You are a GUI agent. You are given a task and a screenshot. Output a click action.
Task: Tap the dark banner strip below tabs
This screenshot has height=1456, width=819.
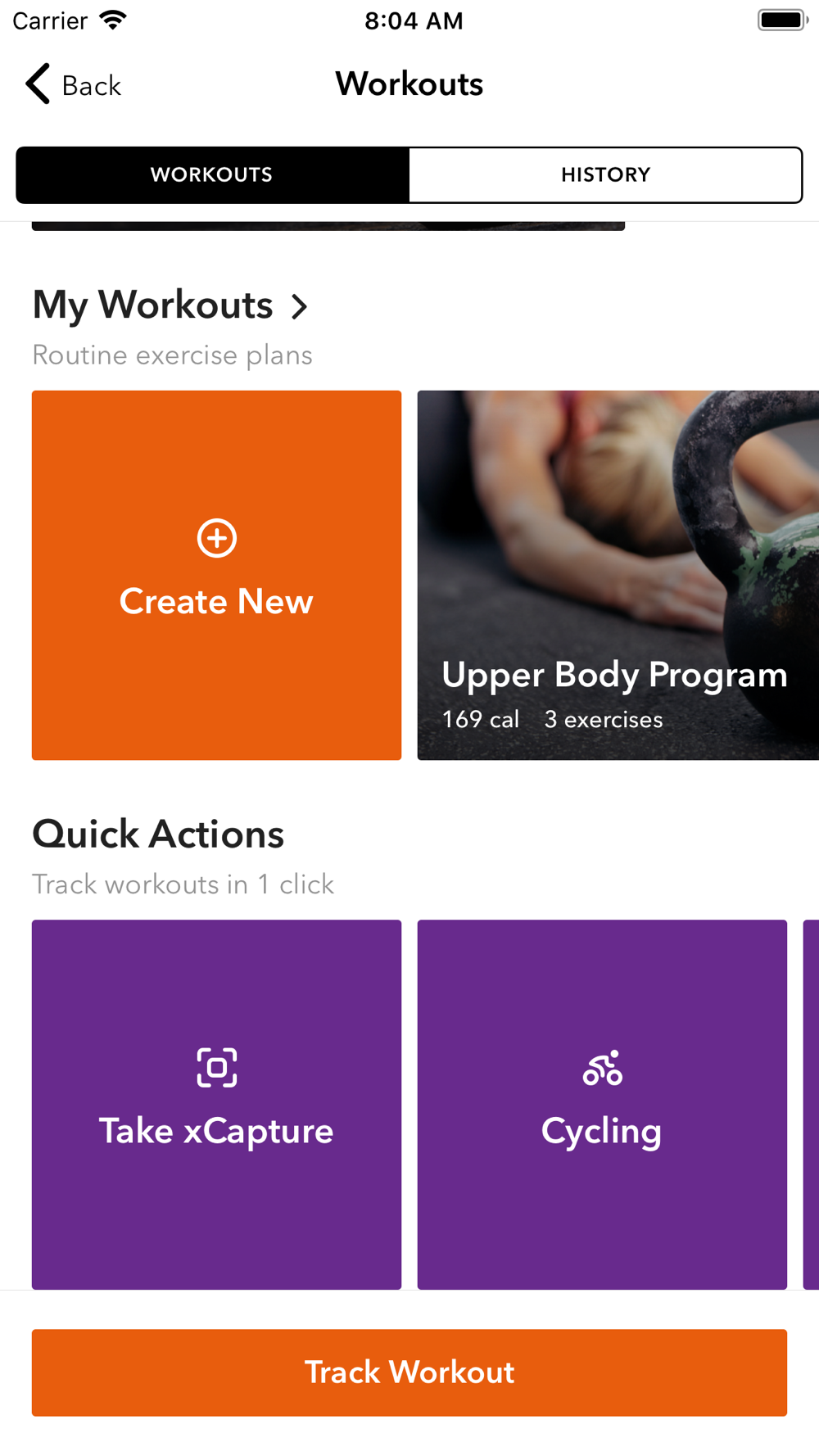[328, 226]
